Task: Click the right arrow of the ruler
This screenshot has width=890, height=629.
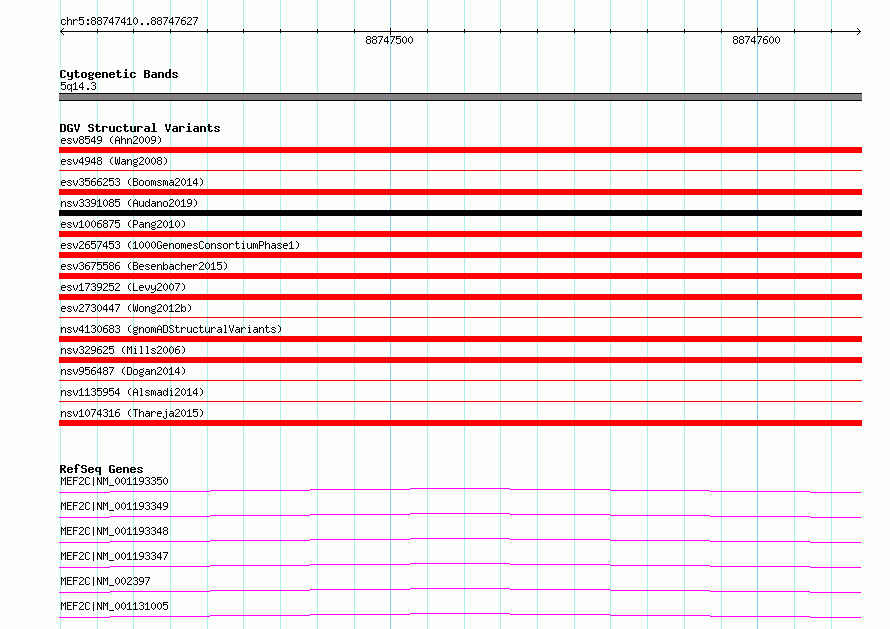Action: coord(859,31)
